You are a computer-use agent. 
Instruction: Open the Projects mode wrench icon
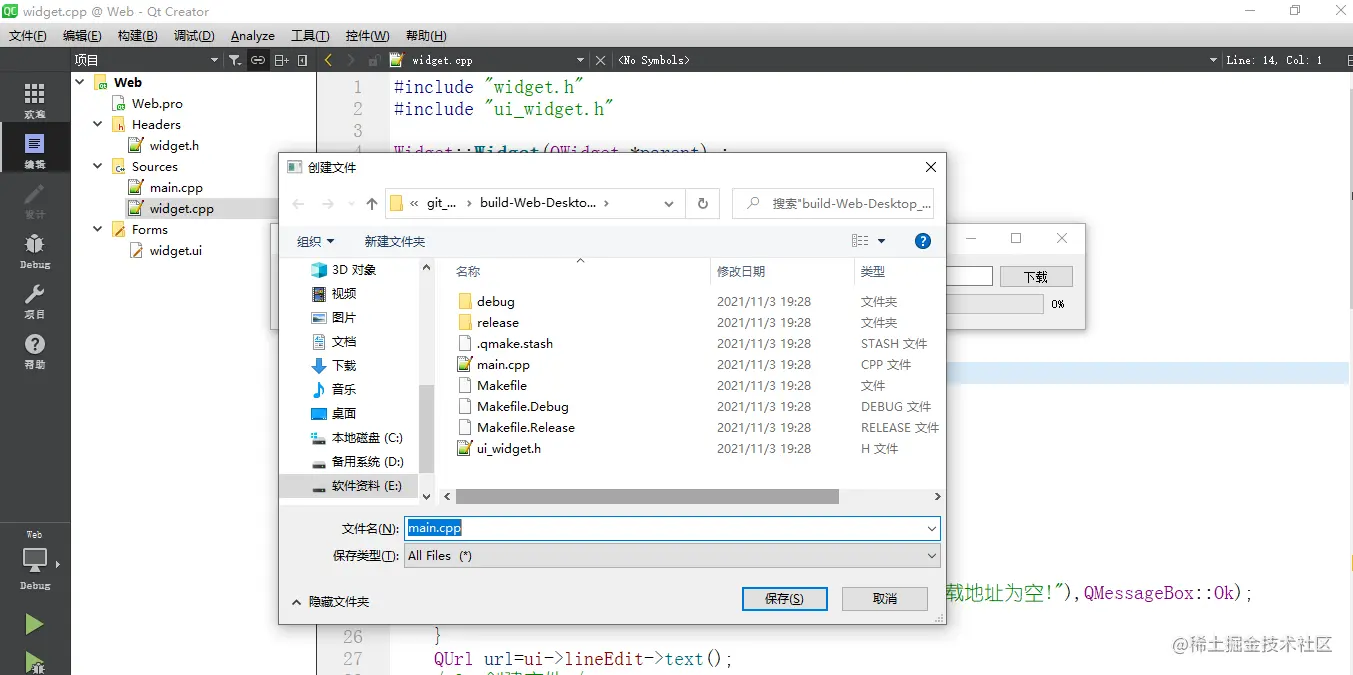click(x=34, y=299)
